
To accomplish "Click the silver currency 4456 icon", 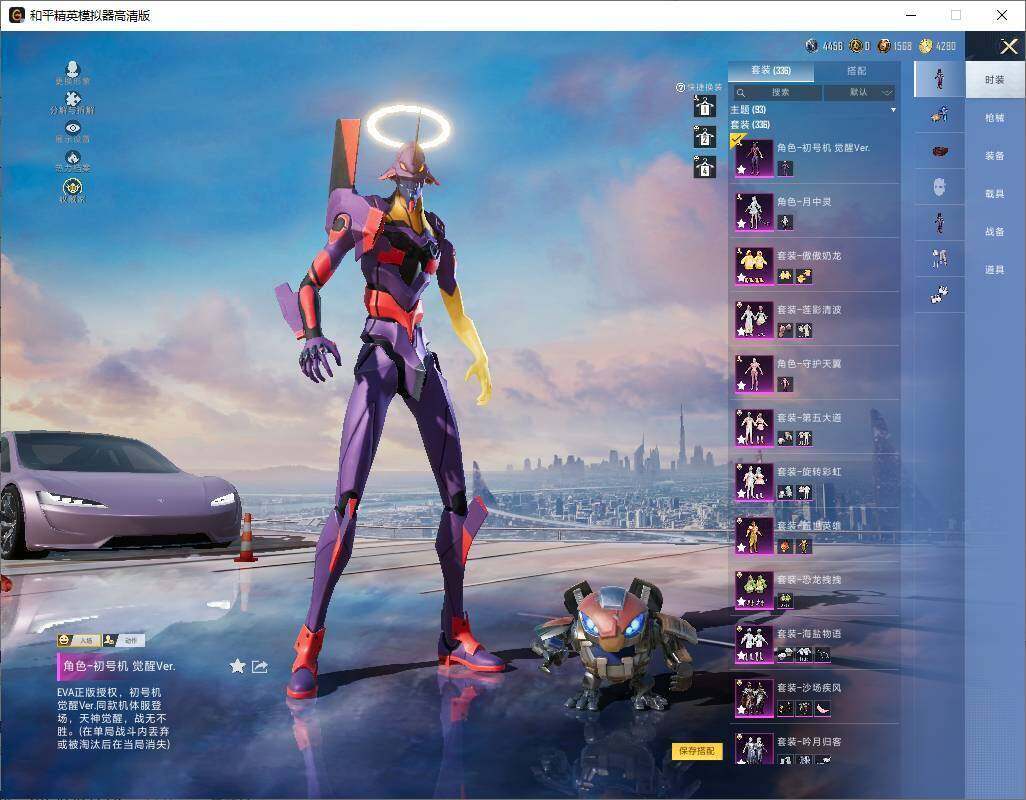I will [812, 46].
